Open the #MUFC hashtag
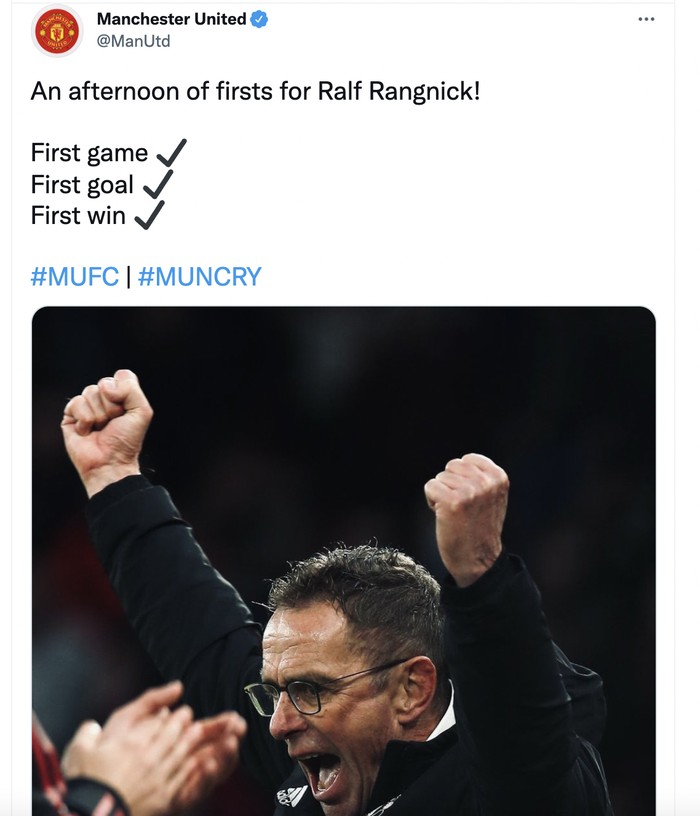This screenshot has width=700, height=816. [x=75, y=277]
